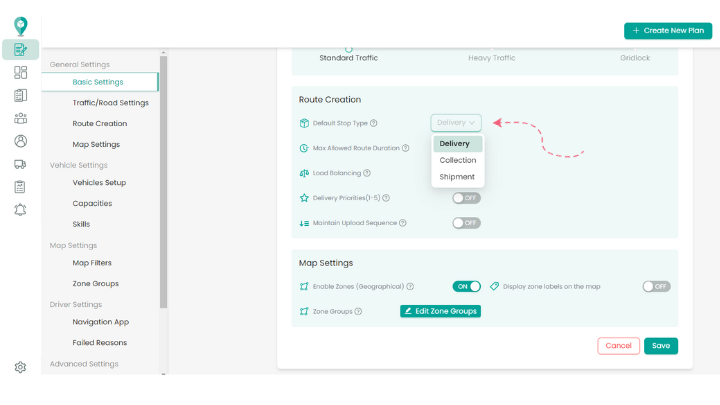Image resolution: width=720 pixels, height=405 pixels.
Task: Open Traffic/Road Settings menu item
Action: 110,103
